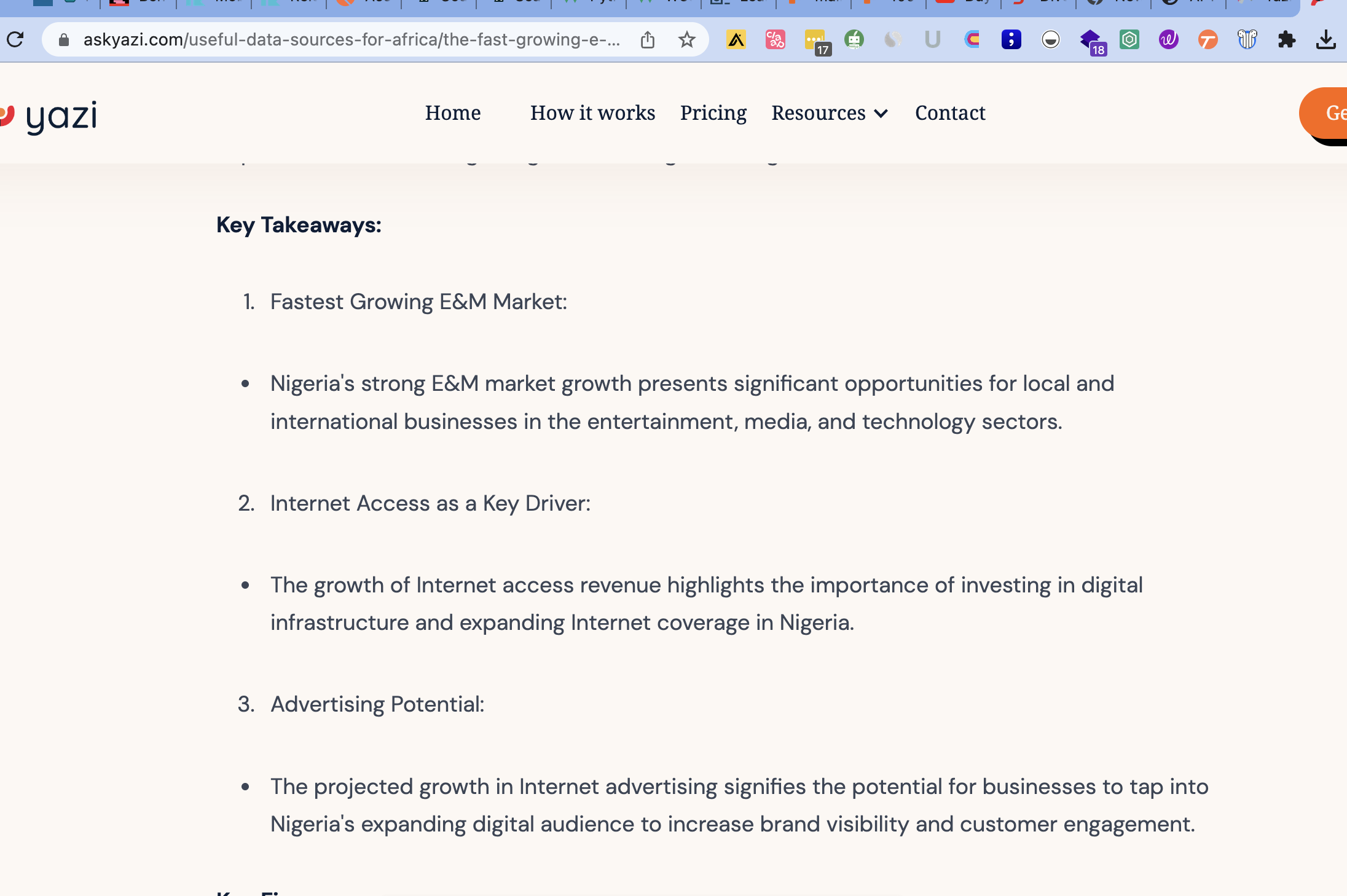Bookmark this page with the star icon
1347x896 pixels.
pos(686,40)
